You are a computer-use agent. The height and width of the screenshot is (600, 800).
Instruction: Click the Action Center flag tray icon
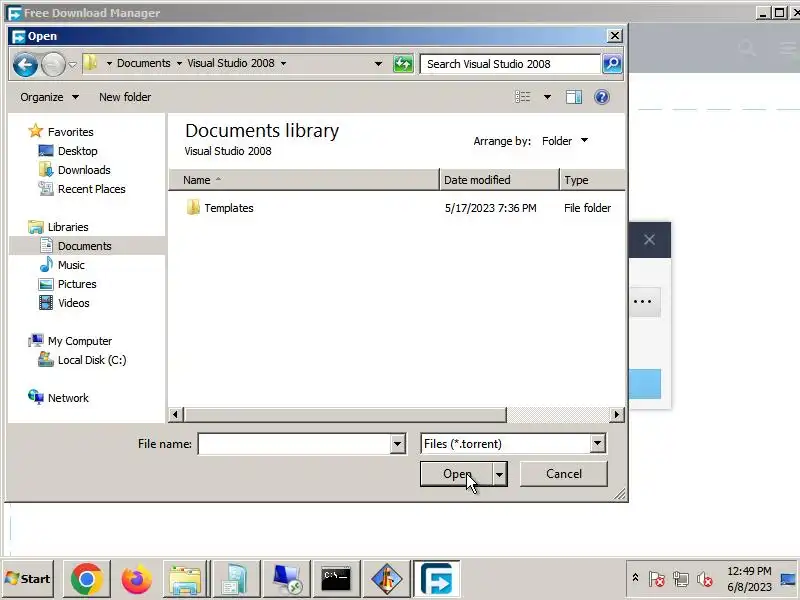[x=656, y=579]
